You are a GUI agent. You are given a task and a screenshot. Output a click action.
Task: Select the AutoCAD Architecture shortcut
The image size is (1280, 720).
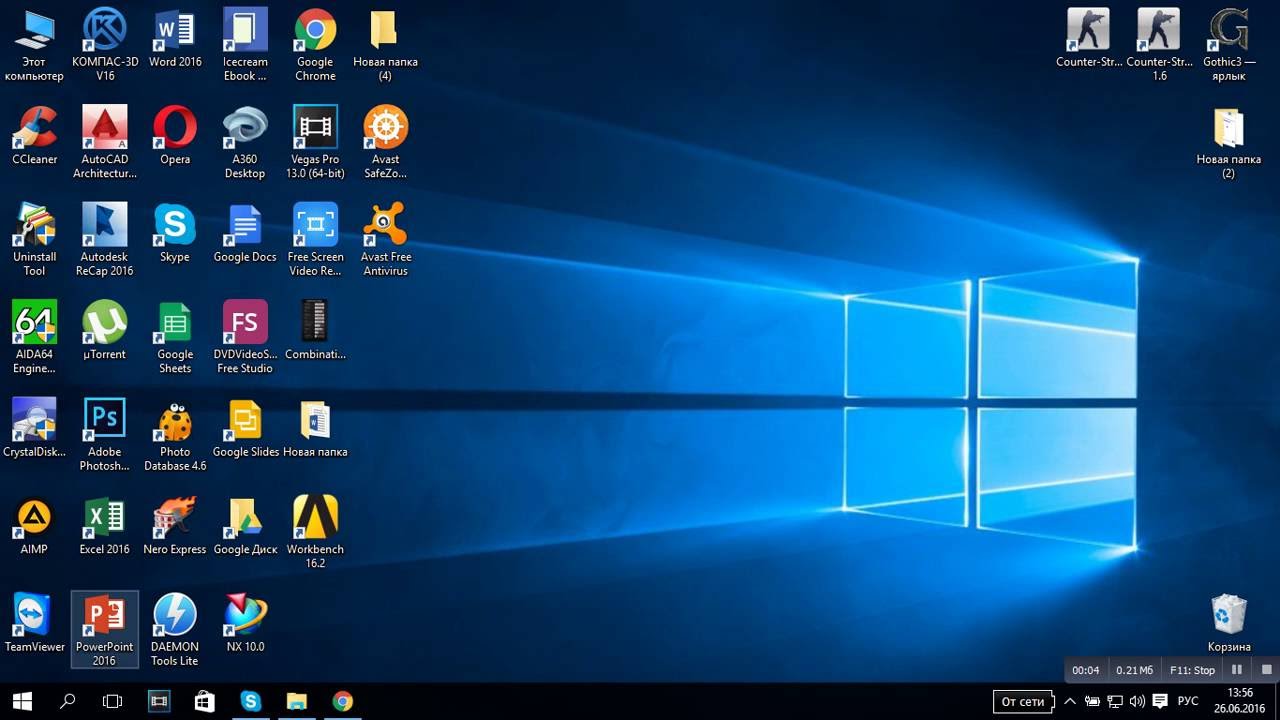tap(105, 142)
